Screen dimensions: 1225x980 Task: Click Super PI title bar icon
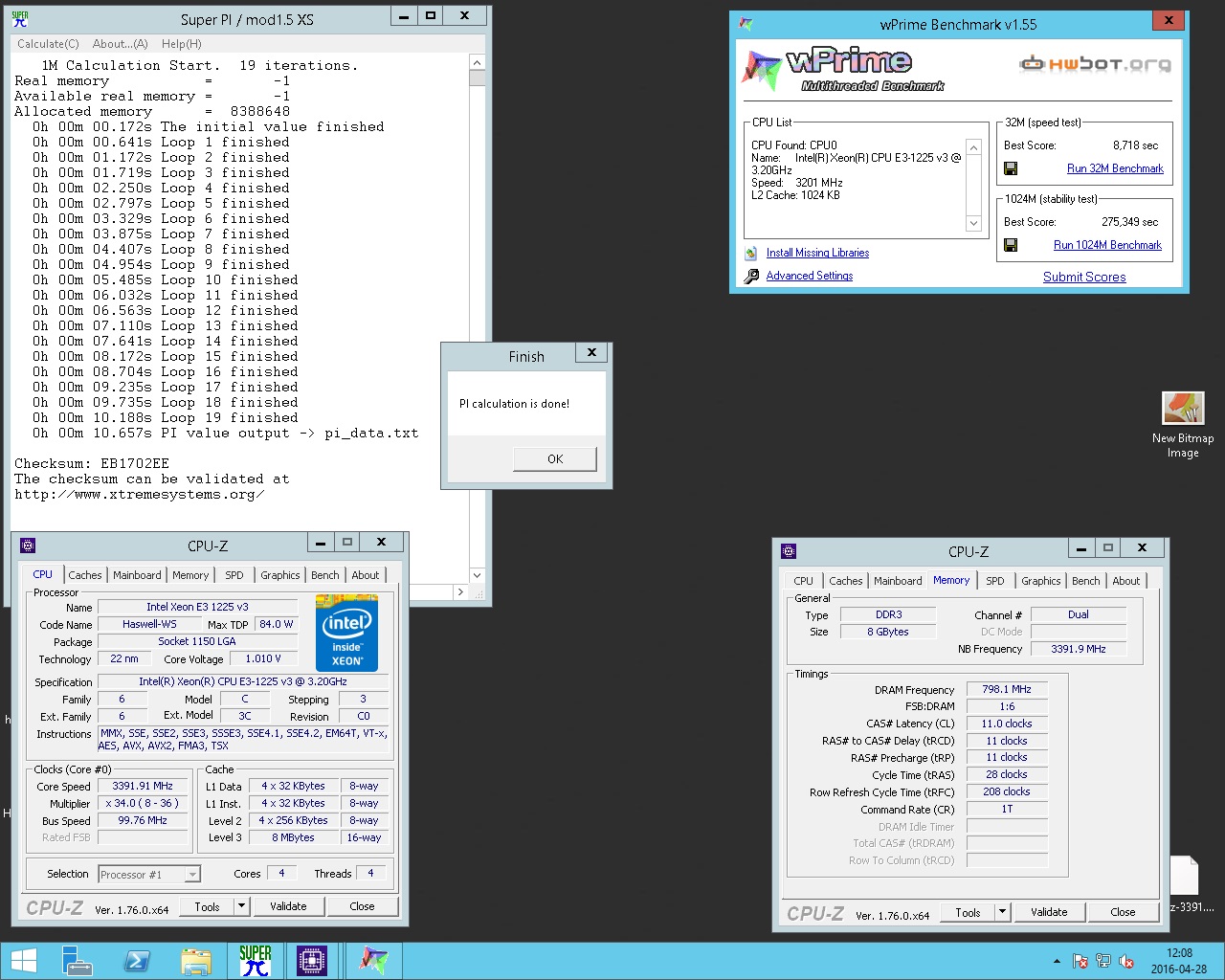(20, 18)
